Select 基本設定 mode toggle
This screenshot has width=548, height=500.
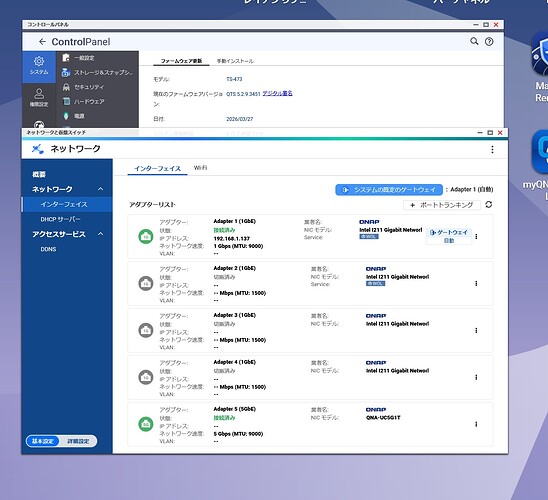43,441
